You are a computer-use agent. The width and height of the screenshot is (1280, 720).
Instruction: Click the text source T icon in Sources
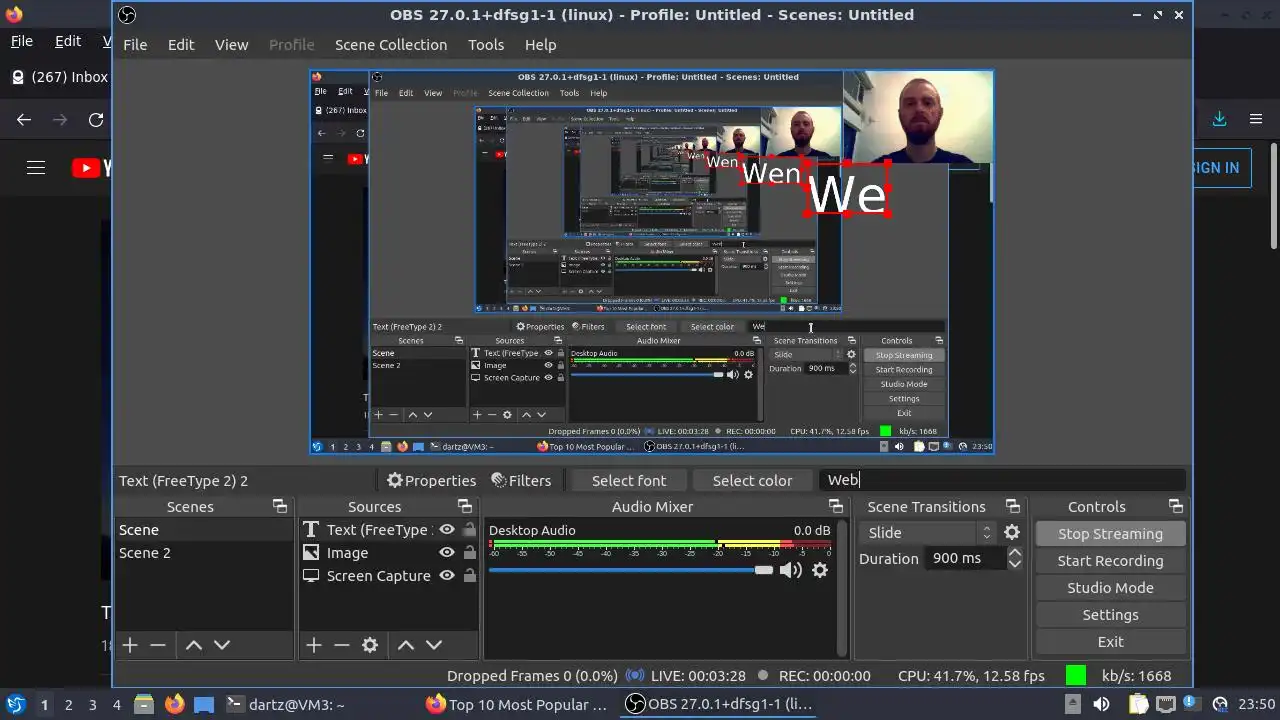pos(311,530)
